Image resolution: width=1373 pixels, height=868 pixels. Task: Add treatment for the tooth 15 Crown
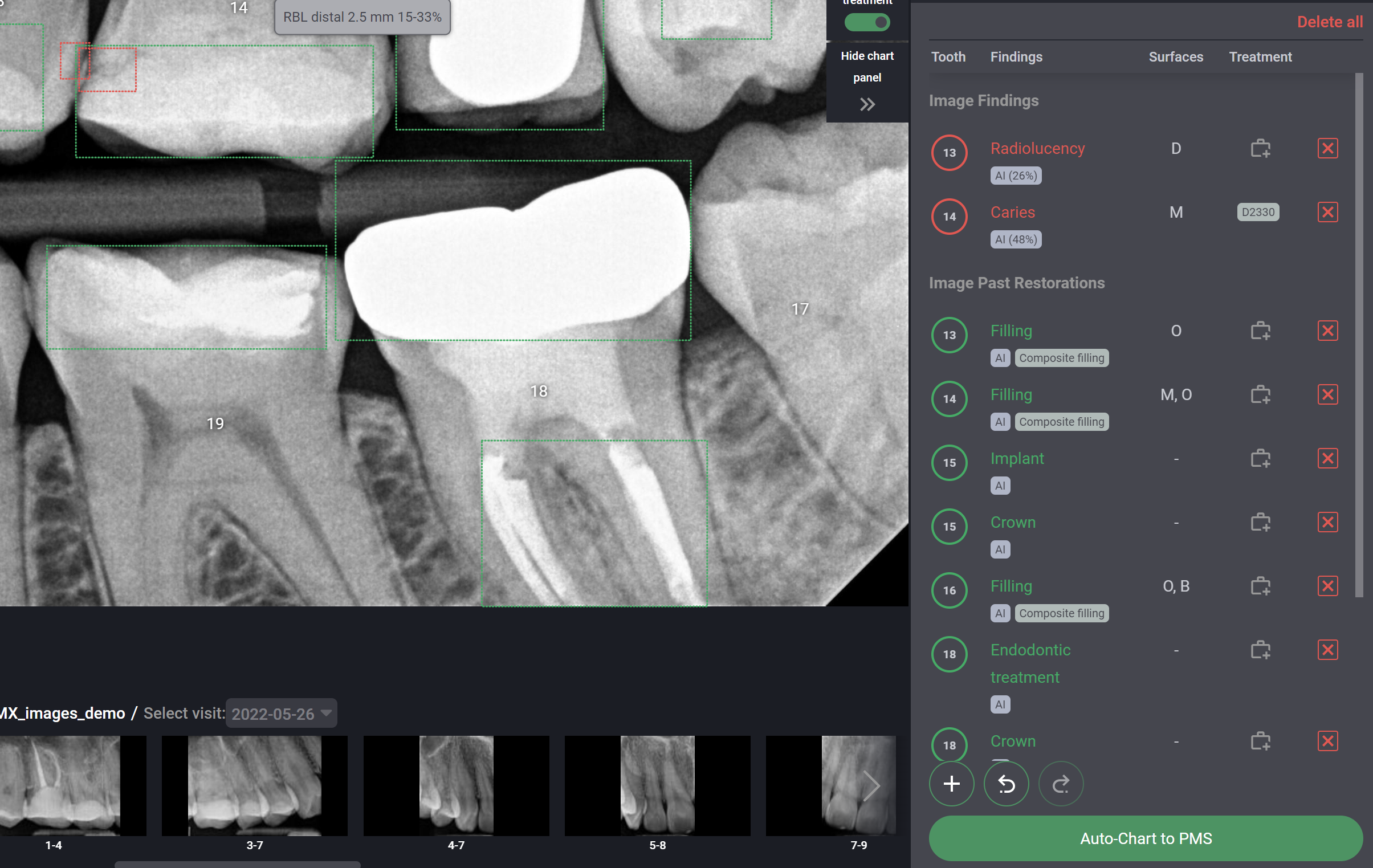(1261, 523)
